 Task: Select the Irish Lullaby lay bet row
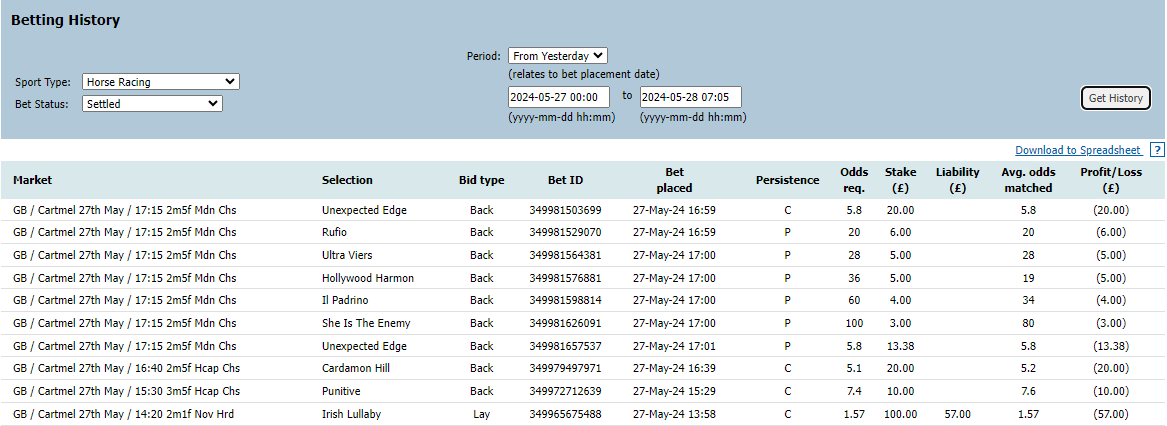pos(584,414)
